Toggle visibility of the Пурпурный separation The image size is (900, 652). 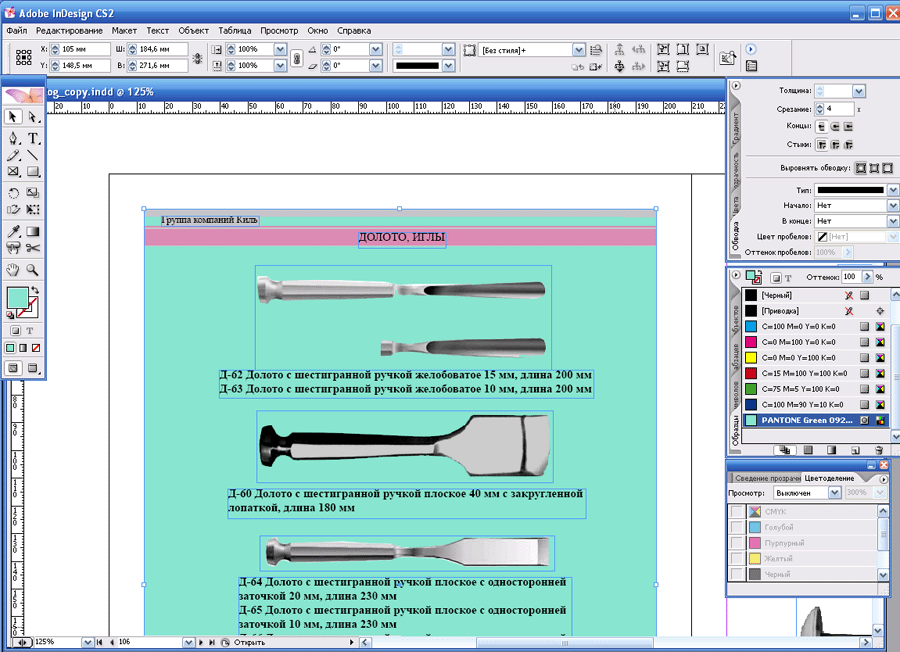click(x=737, y=542)
